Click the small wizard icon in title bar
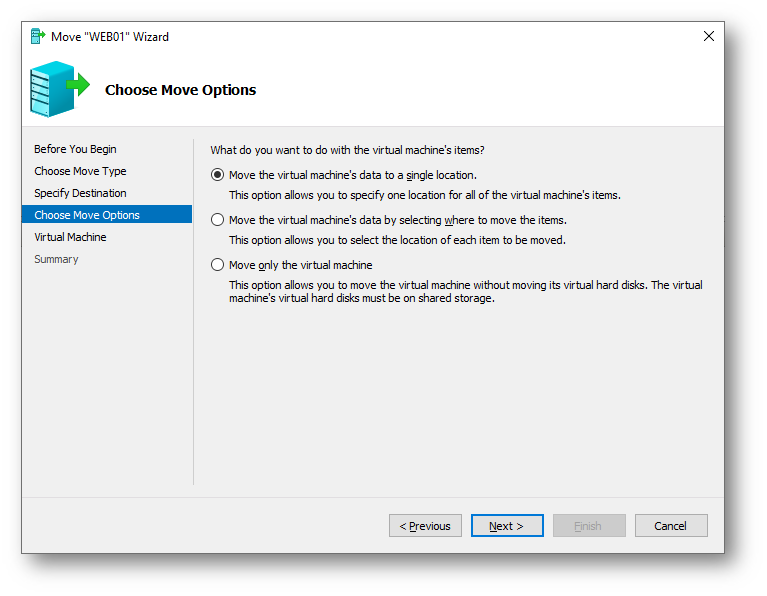This screenshot has height=596, width=767. (x=38, y=36)
